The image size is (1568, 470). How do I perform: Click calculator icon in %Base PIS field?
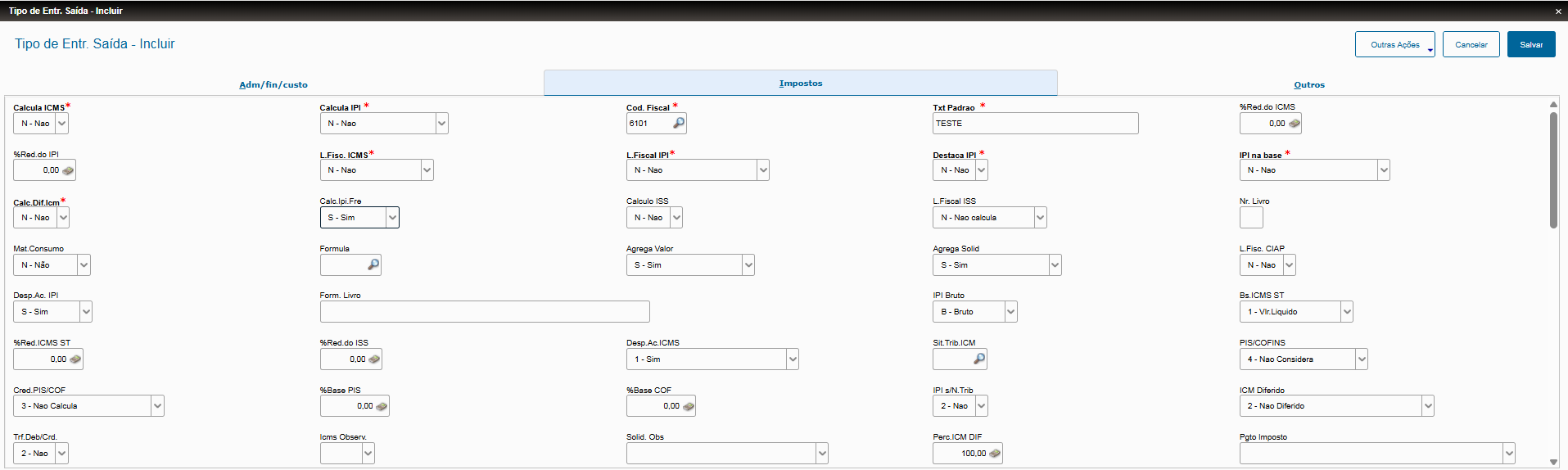pyautogui.click(x=382, y=406)
